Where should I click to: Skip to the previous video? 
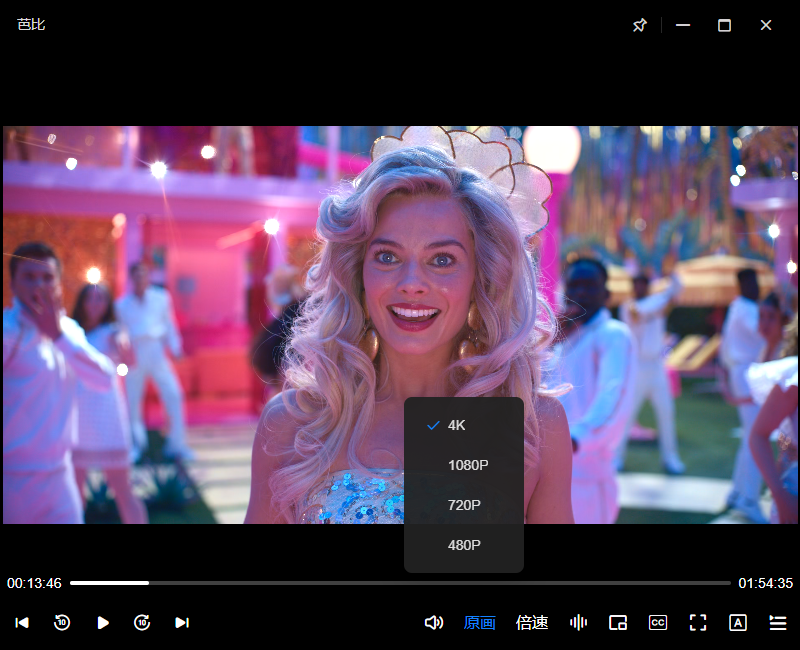click(x=22, y=623)
